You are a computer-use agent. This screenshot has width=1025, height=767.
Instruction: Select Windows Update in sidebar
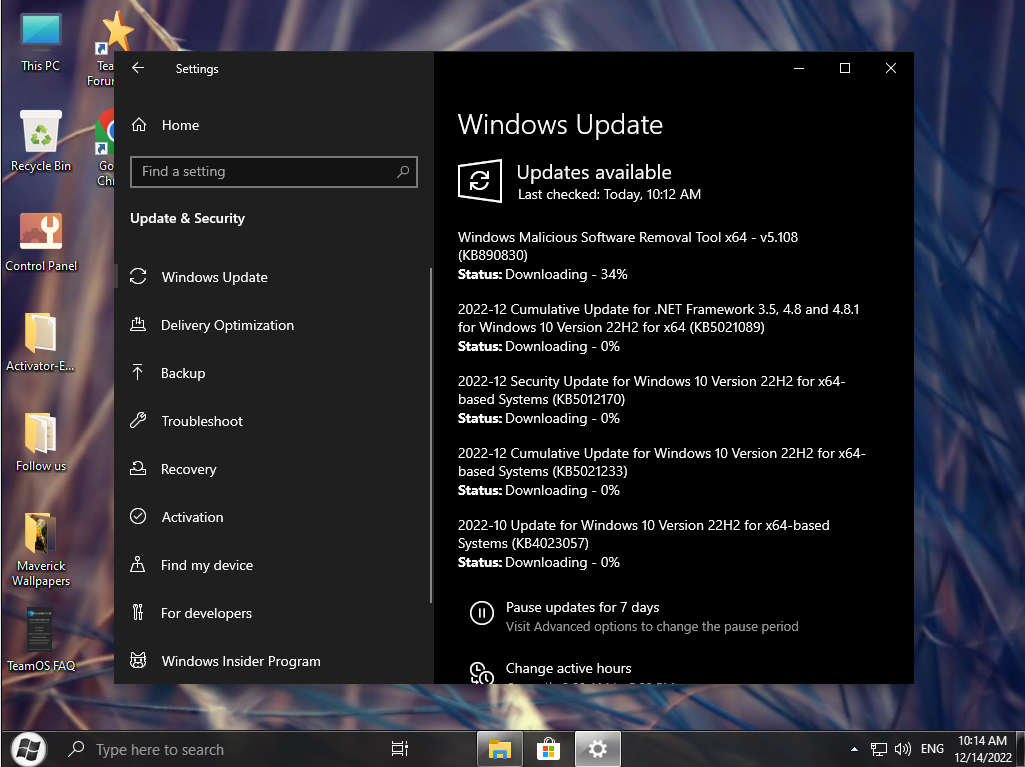pyautogui.click(x=214, y=277)
